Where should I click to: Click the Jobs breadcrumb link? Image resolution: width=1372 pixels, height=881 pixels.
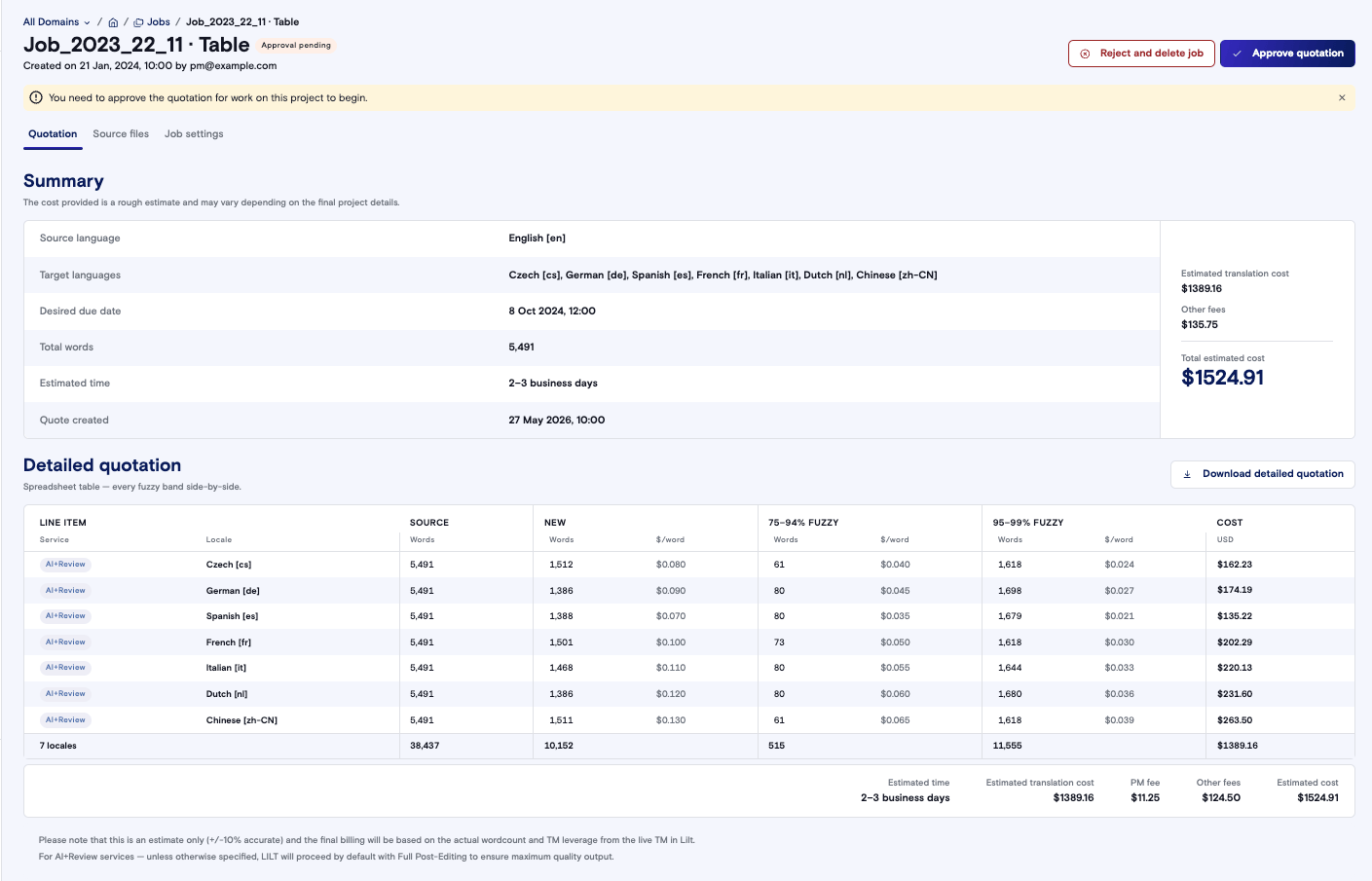click(152, 22)
